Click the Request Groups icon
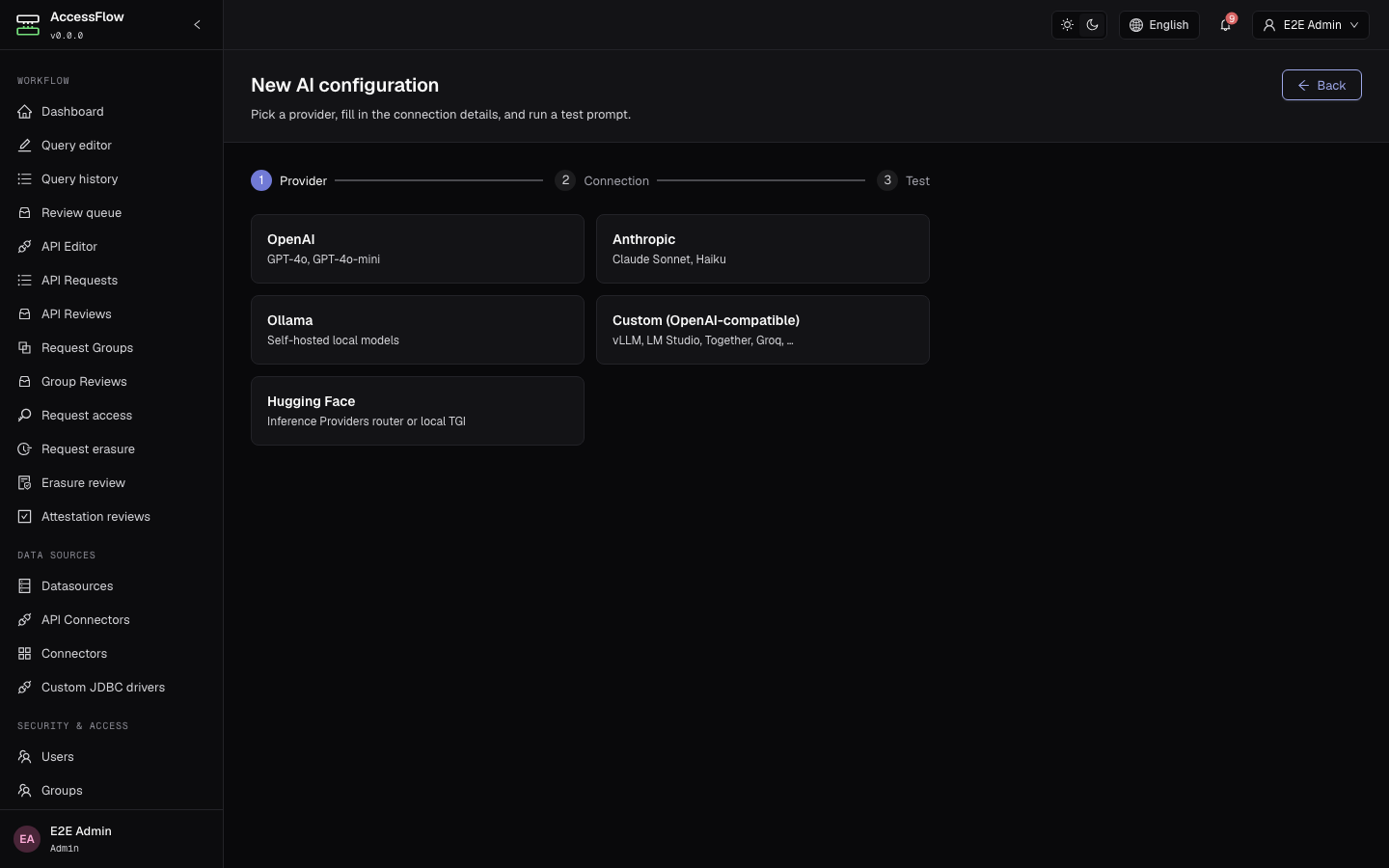This screenshot has width=1389, height=868. tap(24, 348)
